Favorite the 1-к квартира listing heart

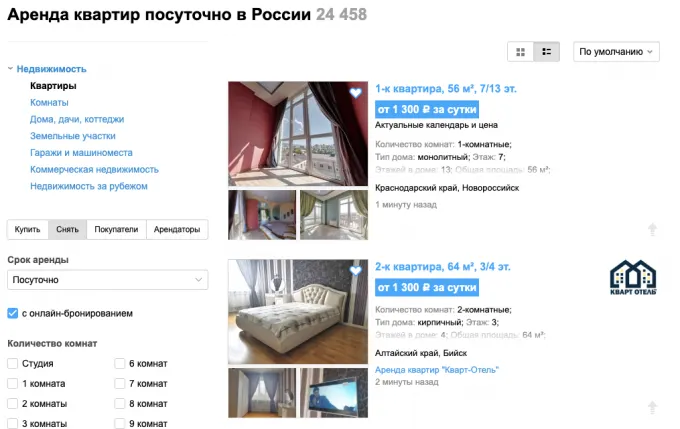(x=356, y=92)
